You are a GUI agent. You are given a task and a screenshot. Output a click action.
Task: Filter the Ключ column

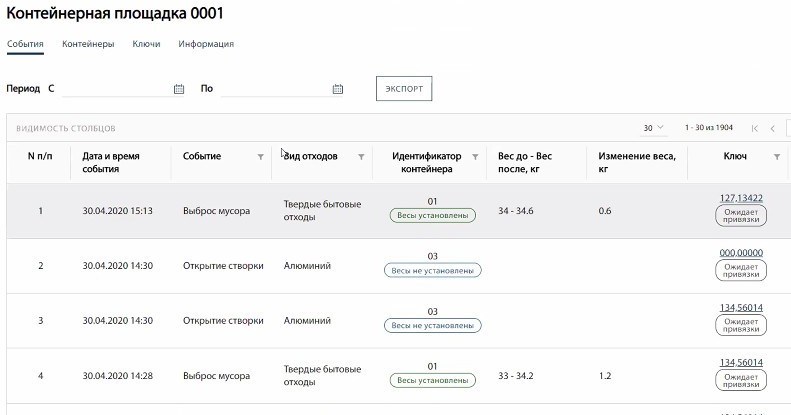(777, 157)
